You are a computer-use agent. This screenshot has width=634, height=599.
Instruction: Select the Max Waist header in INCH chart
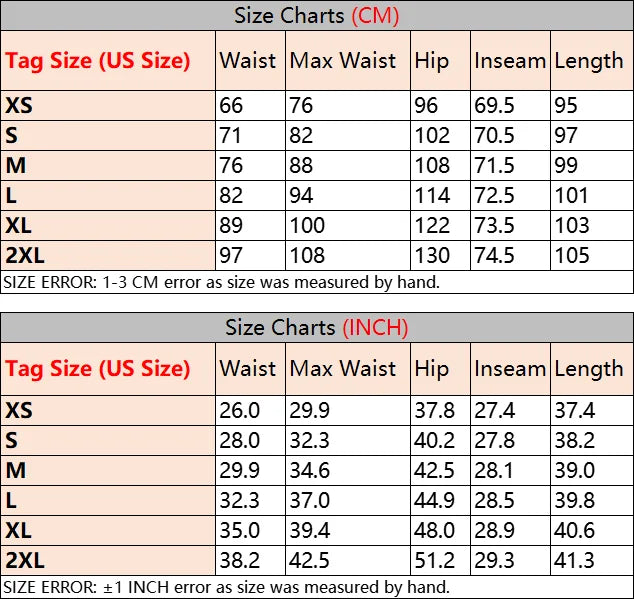click(x=343, y=369)
